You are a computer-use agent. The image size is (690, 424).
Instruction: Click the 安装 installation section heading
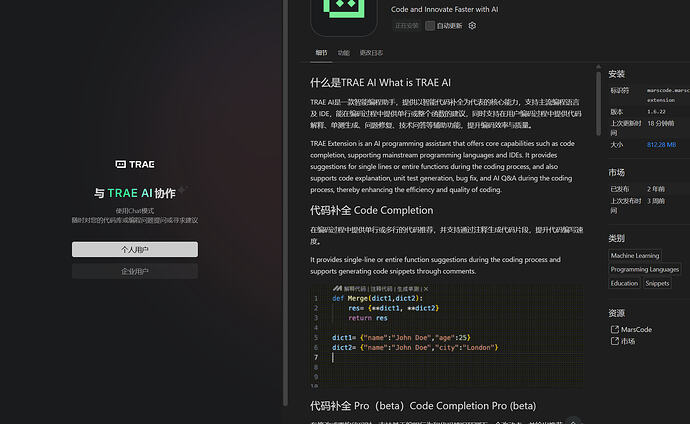617,74
